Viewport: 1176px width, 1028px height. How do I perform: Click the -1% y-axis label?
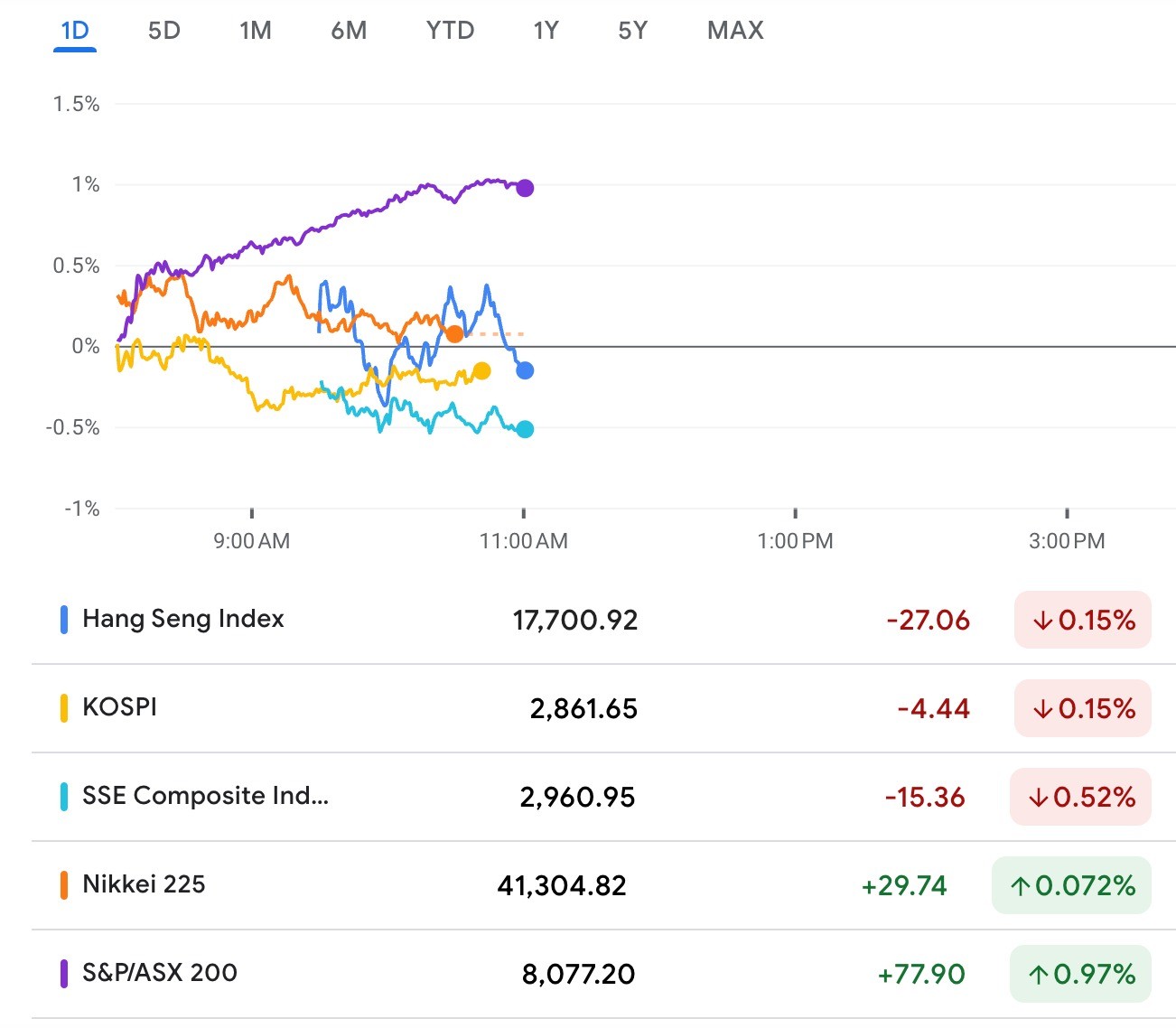pyautogui.click(x=81, y=509)
